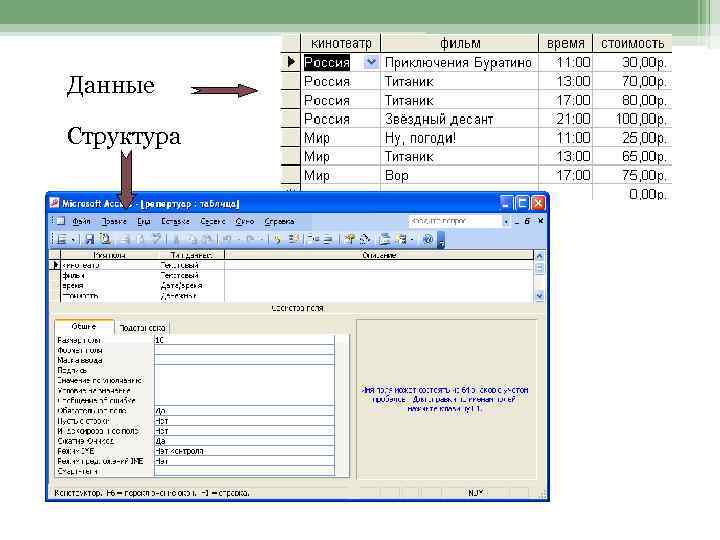Viewport: 720px width, 540px height.
Task: Open Indexes with the lightning icon
Action: tap(294, 239)
